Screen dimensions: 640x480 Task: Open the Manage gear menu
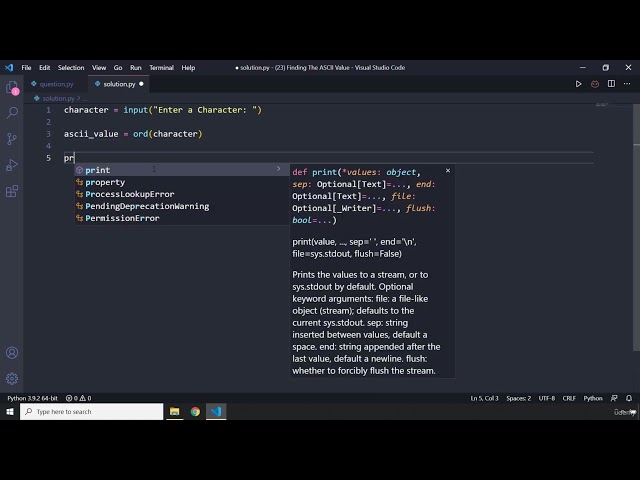click(12, 378)
